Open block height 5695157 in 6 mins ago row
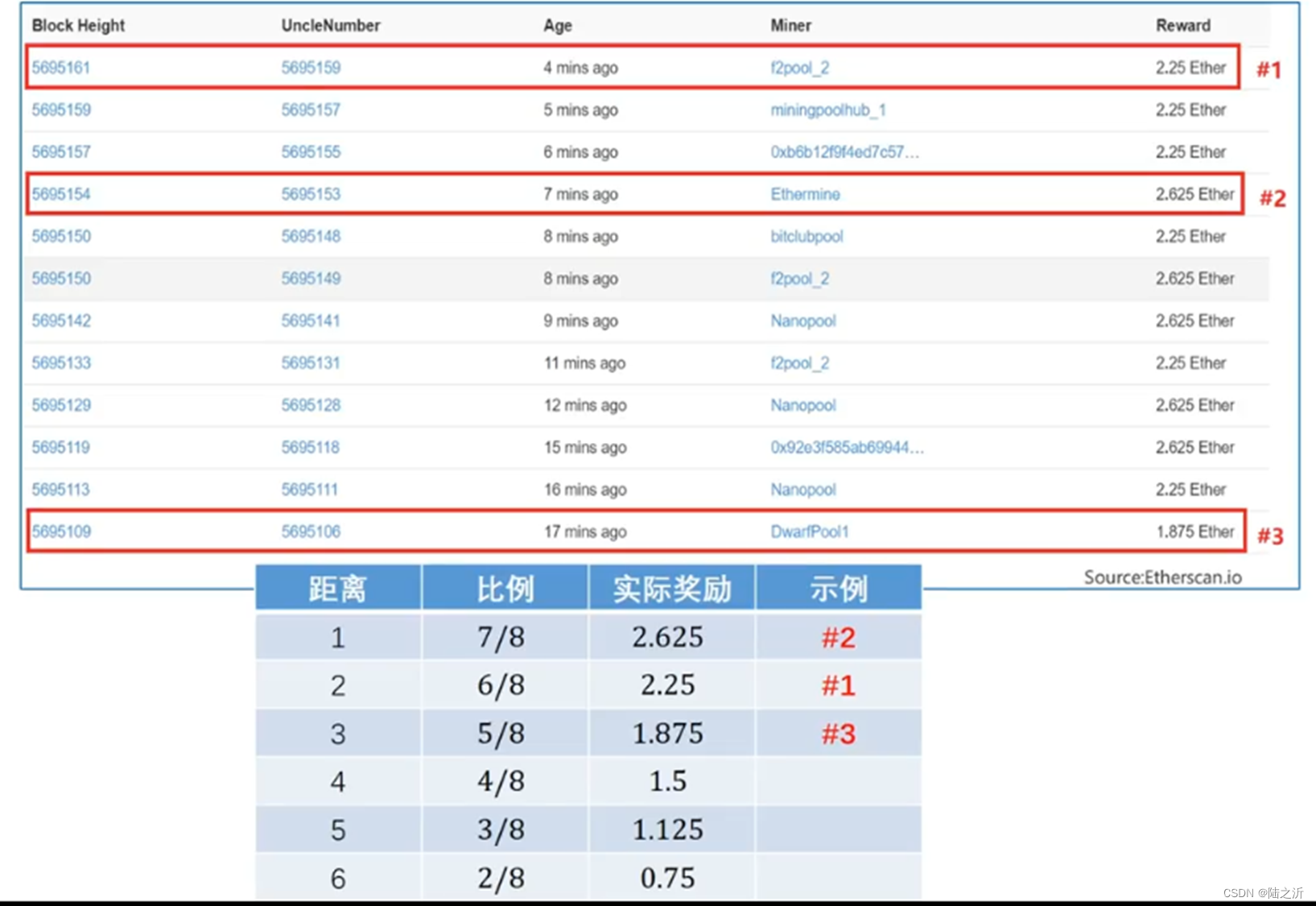 coord(61,151)
